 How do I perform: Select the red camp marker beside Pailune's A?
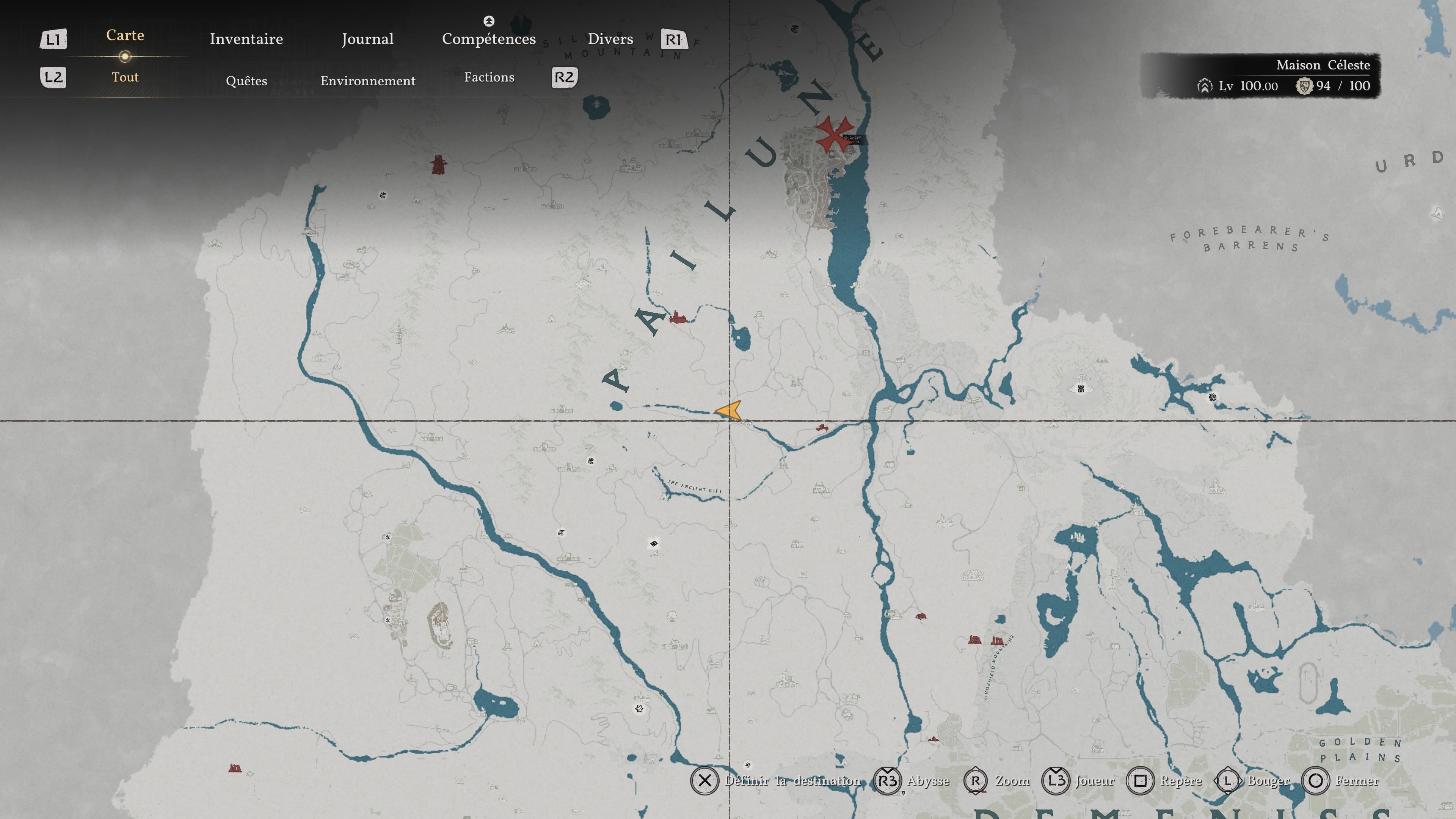pyautogui.click(x=678, y=317)
